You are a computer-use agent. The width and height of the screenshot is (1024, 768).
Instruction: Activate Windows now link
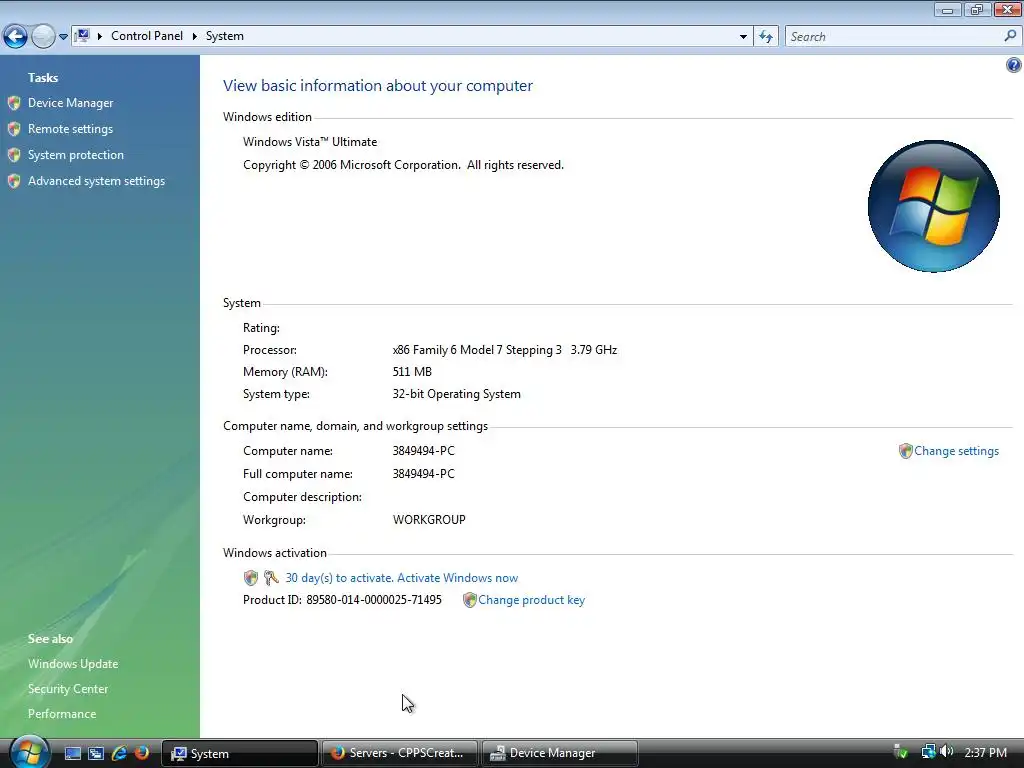pos(457,578)
